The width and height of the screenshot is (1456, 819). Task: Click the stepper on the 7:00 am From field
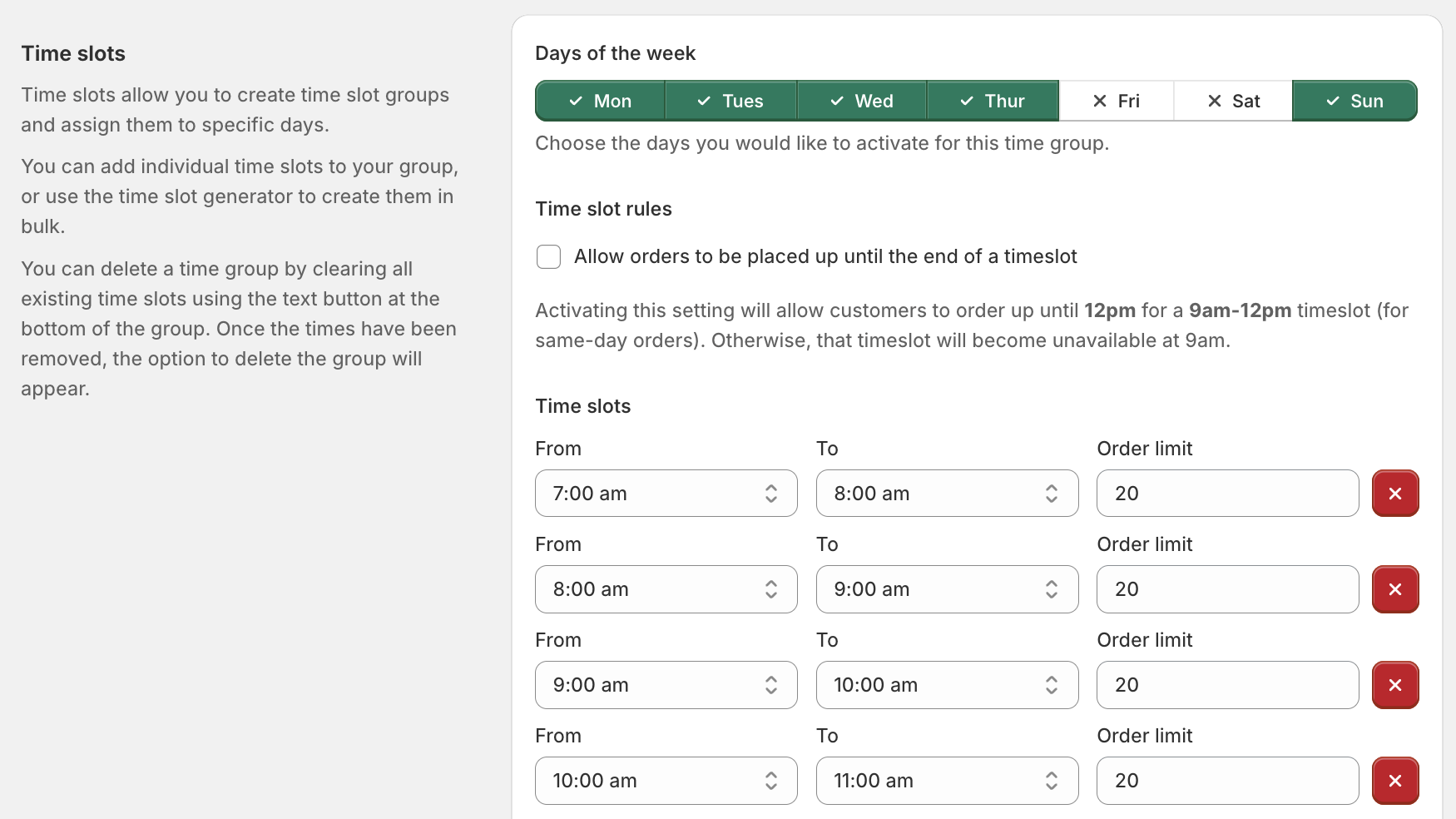[772, 493]
